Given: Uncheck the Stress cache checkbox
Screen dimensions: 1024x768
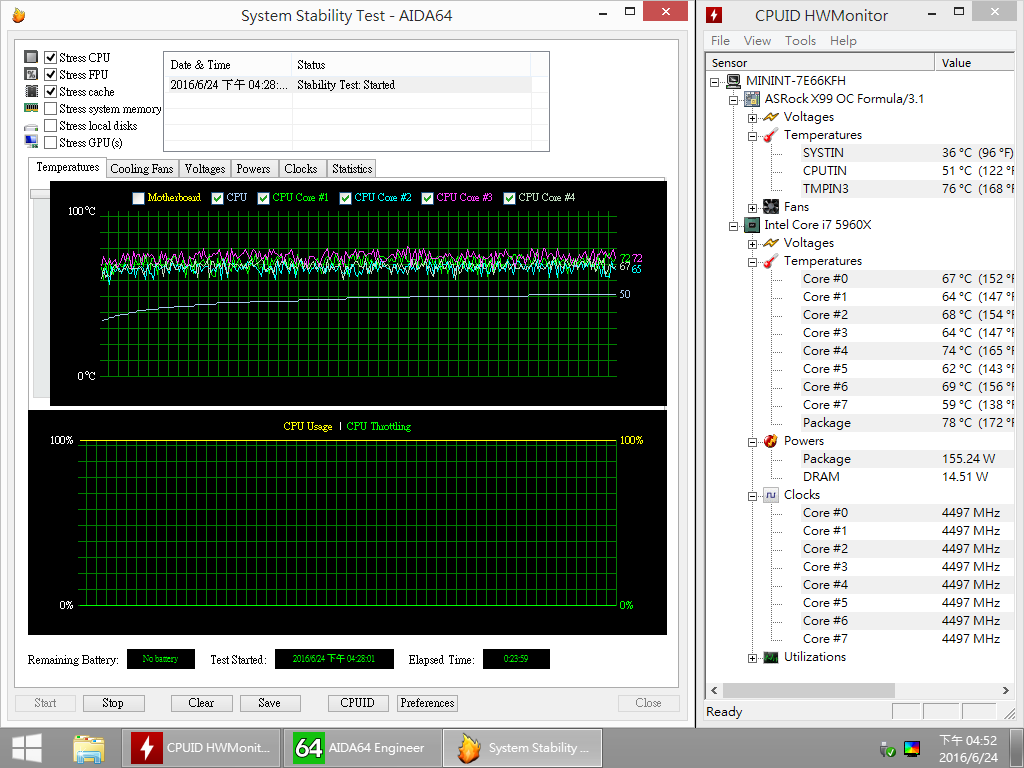Looking at the screenshot, I should [50, 91].
